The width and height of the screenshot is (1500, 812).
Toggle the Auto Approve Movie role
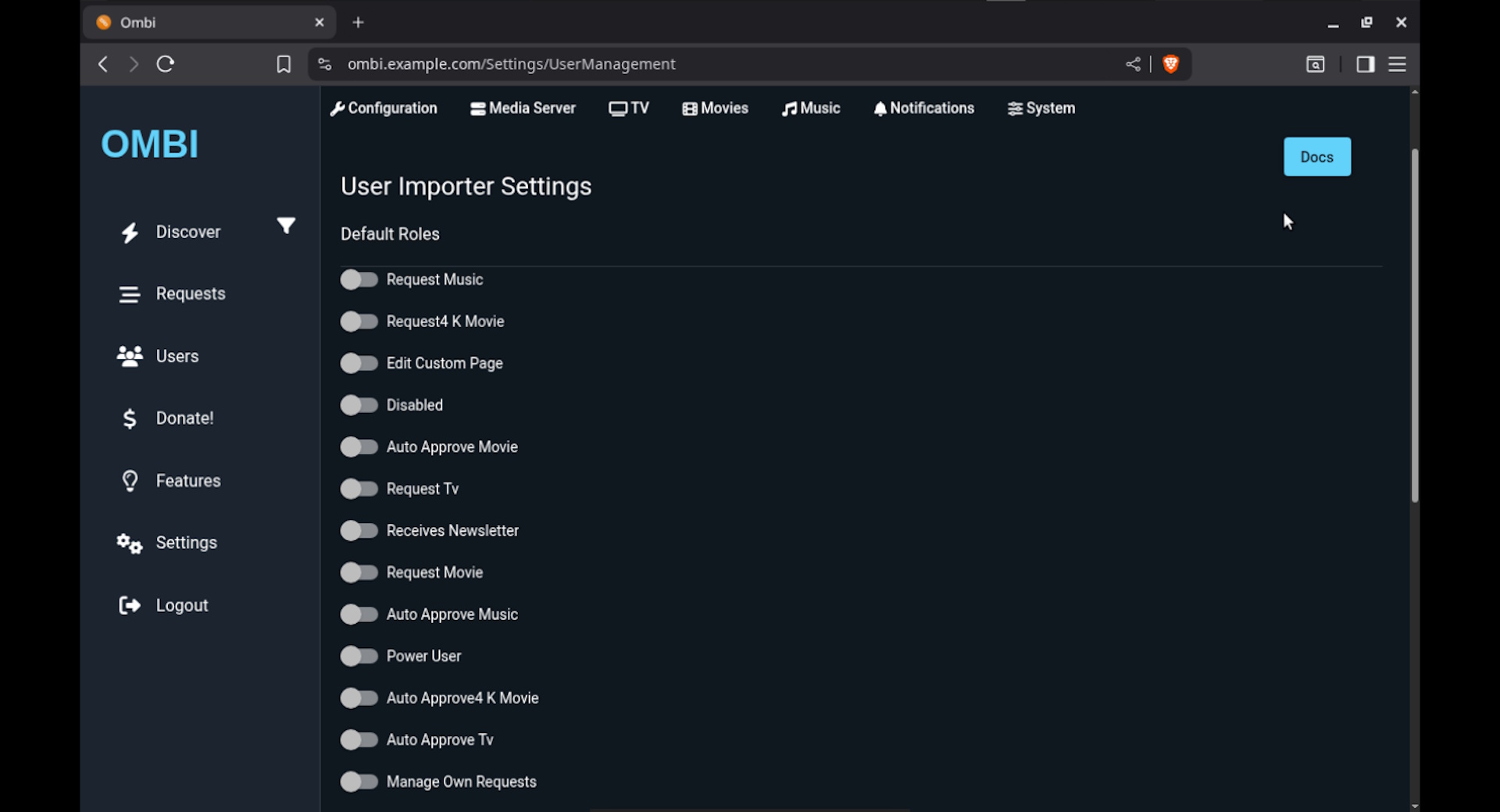coord(359,447)
